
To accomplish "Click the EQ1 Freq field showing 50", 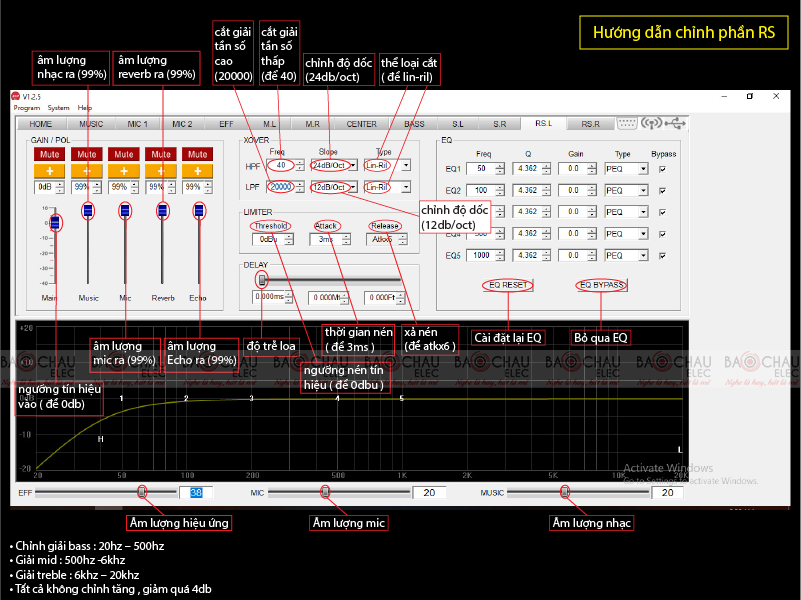I will pos(481,169).
